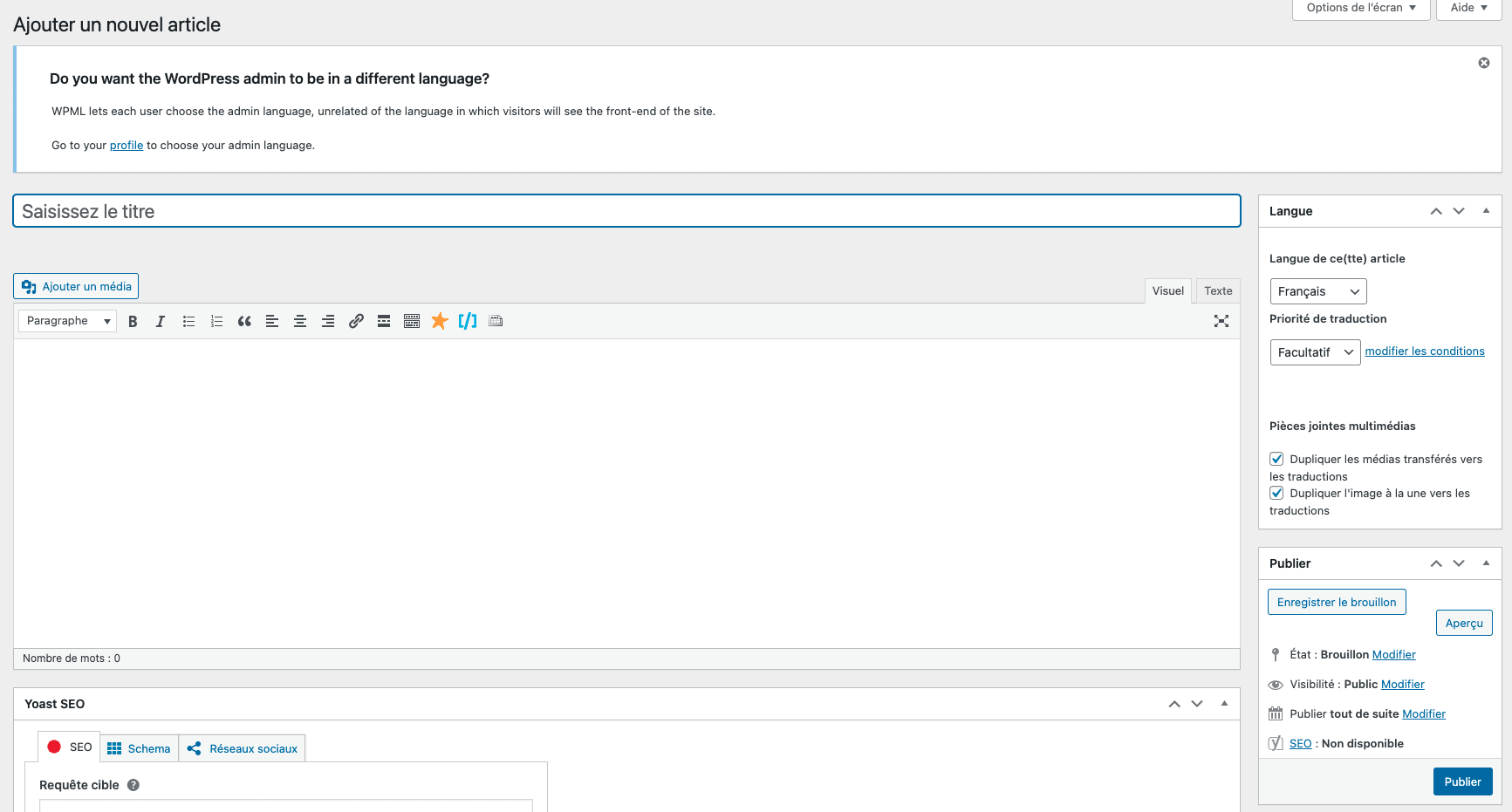
Task: Modify the publish date
Action: (1424, 714)
